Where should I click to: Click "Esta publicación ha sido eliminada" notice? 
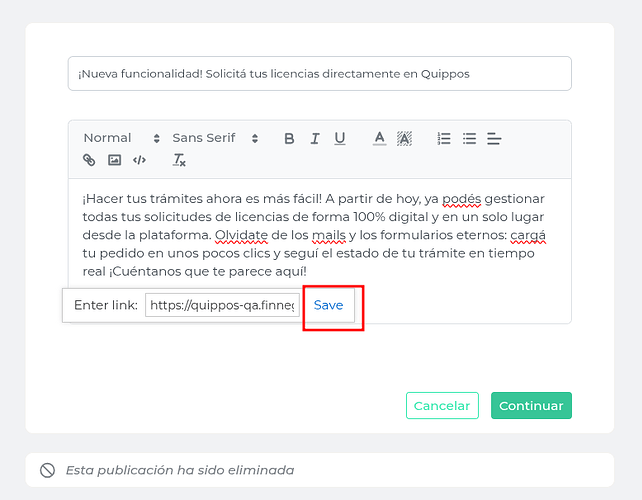pos(180,470)
